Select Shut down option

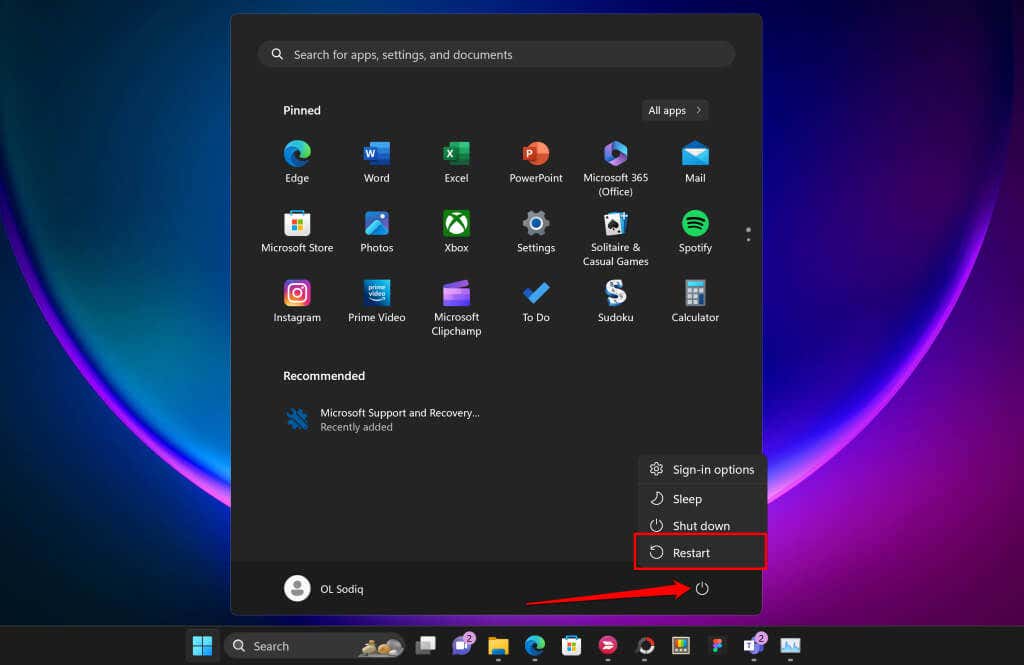700,526
